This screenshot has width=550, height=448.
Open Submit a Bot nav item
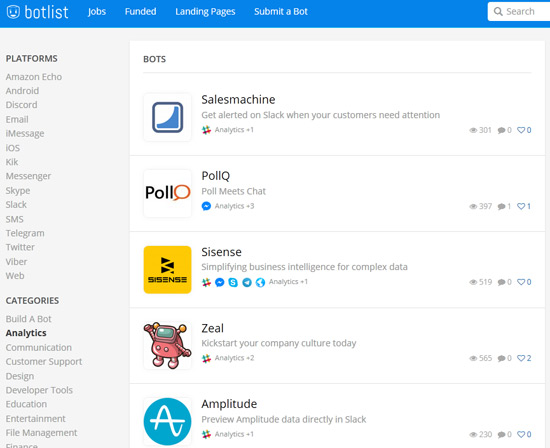(x=281, y=12)
